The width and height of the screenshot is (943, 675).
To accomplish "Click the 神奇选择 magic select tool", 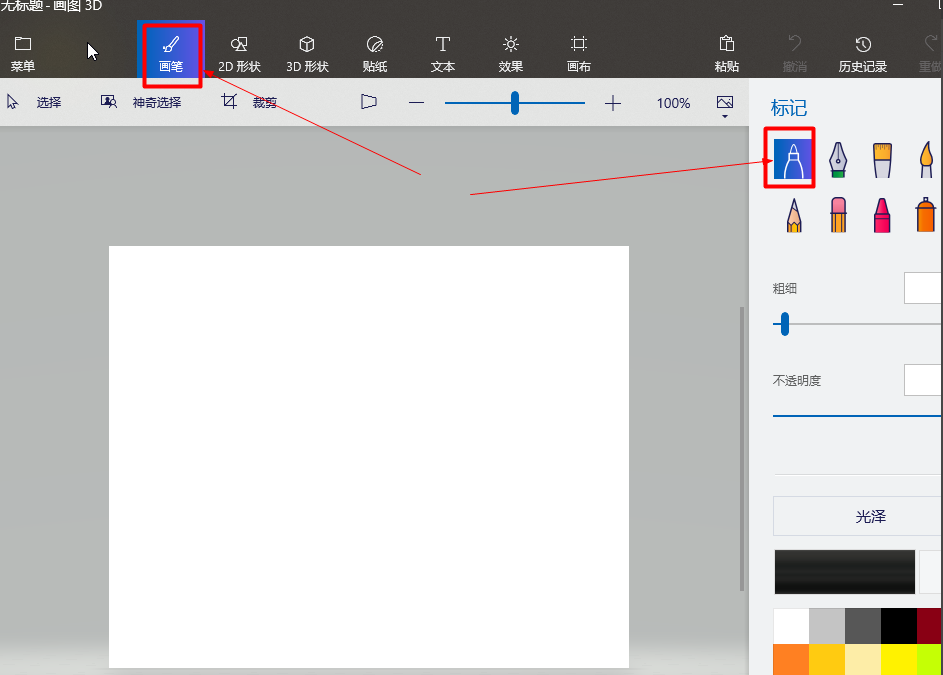I will (141, 102).
